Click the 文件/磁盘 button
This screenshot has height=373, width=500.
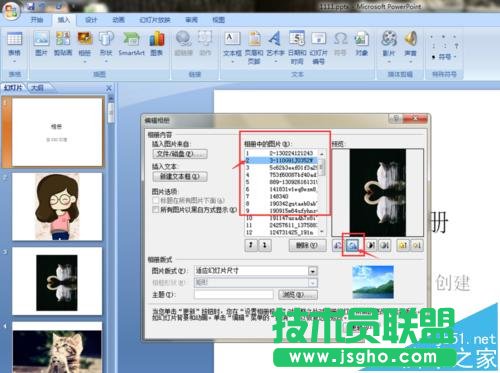click(180, 154)
